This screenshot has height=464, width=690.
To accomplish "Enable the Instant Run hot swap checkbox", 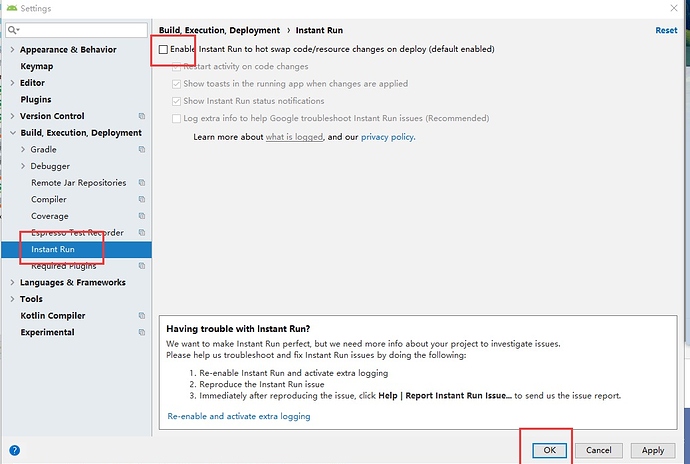I will [x=163, y=49].
